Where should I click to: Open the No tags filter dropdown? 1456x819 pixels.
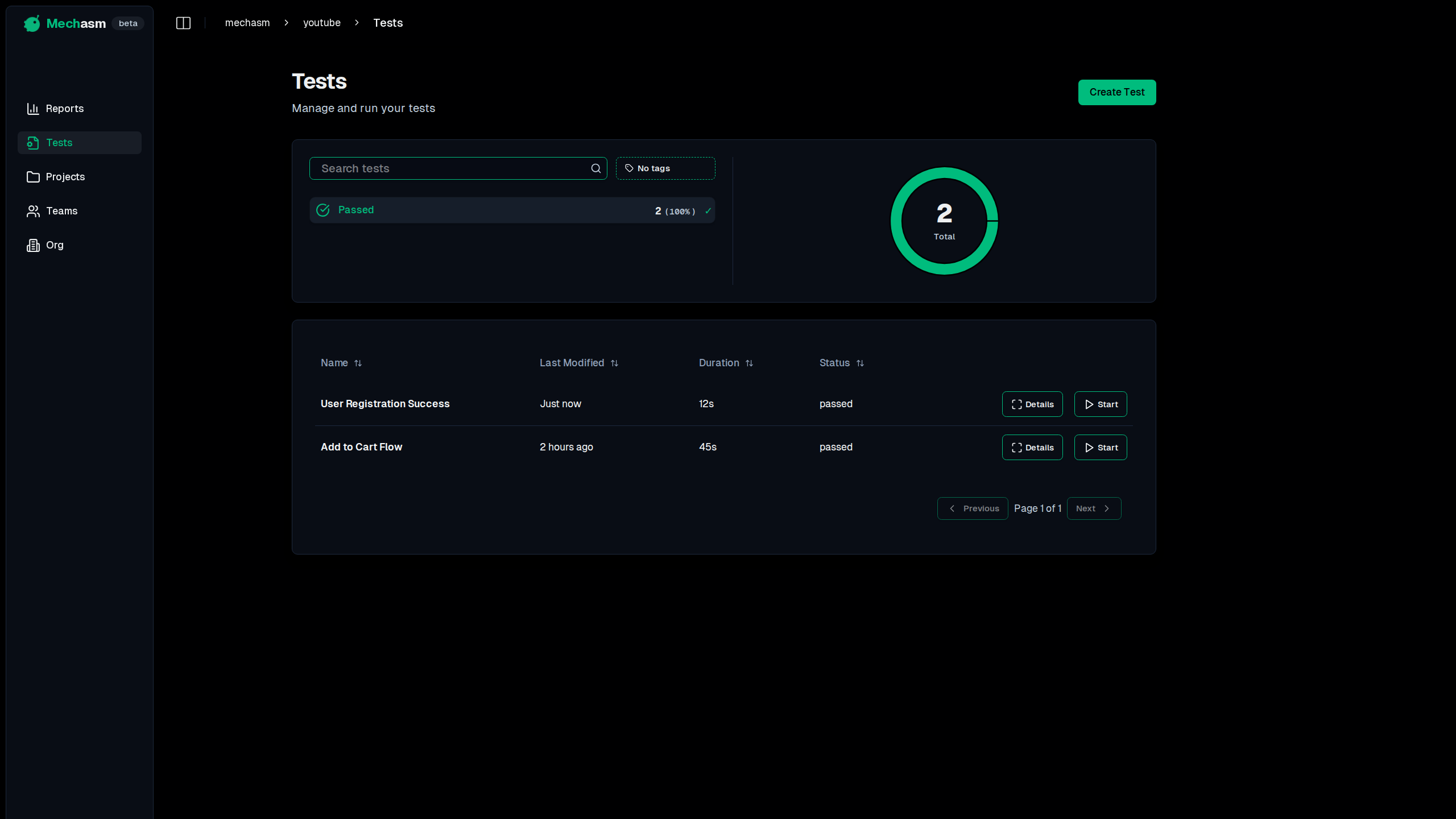point(664,168)
